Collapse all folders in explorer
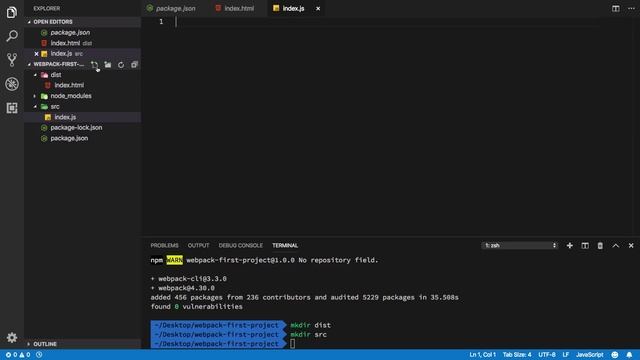The image size is (640, 360). [x=134, y=64]
